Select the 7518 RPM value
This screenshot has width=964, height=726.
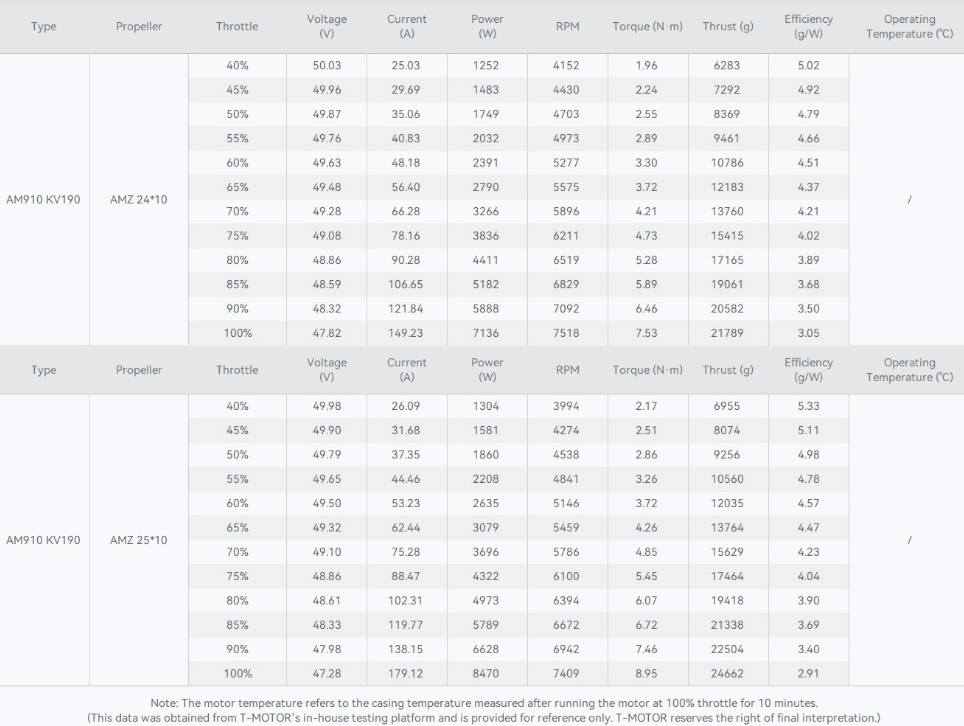pos(566,333)
